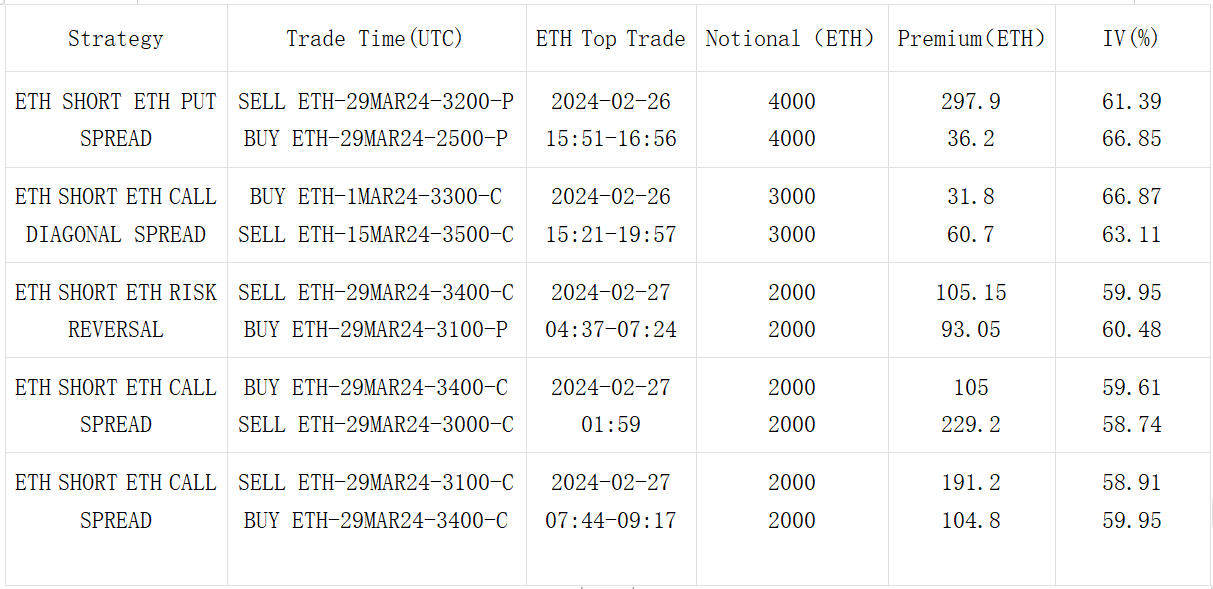Select the SELL ETH-29MAR24-3200-P entry
The image size is (1213, 589).
(x=376, y=101)
